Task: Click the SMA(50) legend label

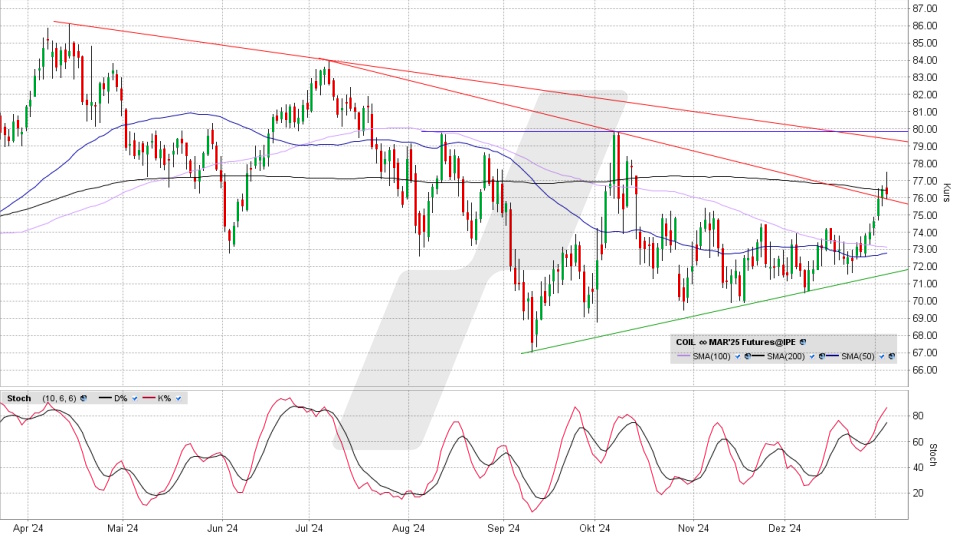Action: click(858, 356)
